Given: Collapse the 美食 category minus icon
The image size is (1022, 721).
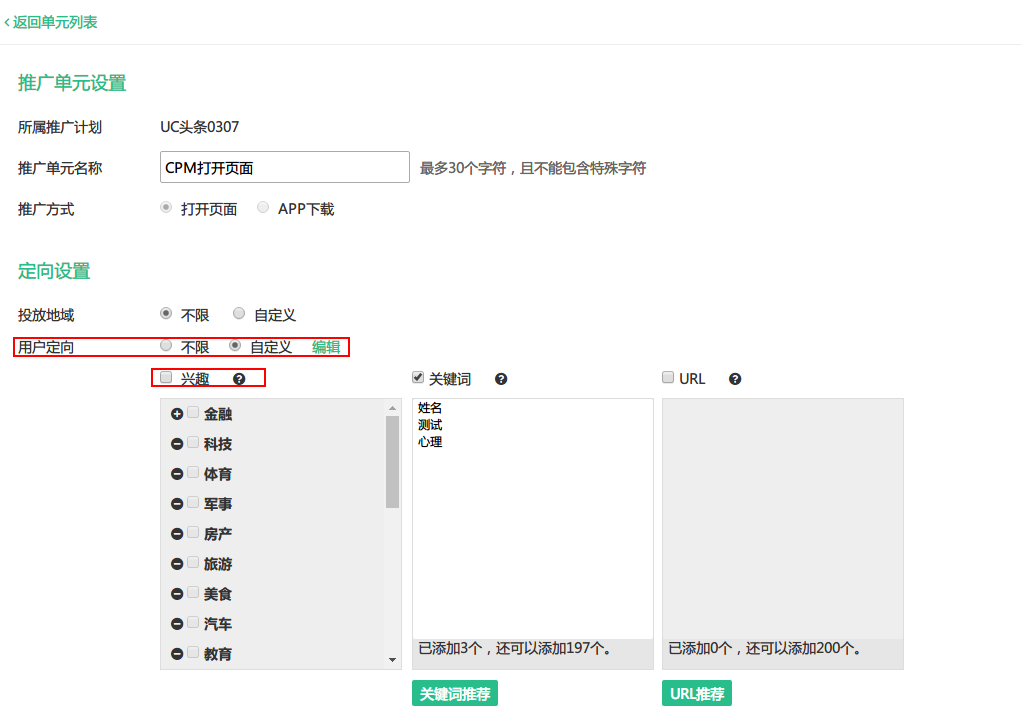Looking at the screenshot, I should (177, 594).
